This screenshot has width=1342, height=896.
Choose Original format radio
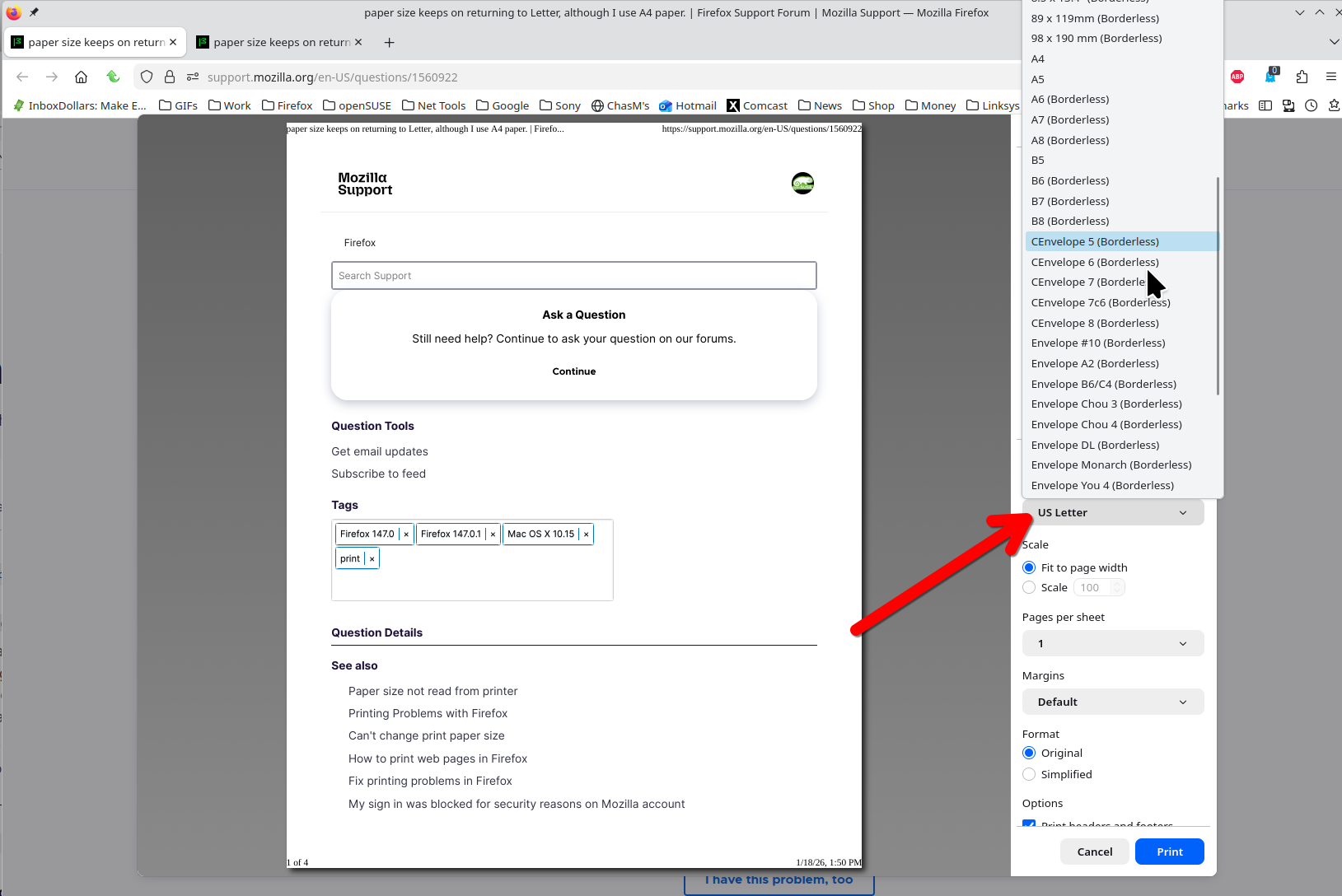(1029, 753)
